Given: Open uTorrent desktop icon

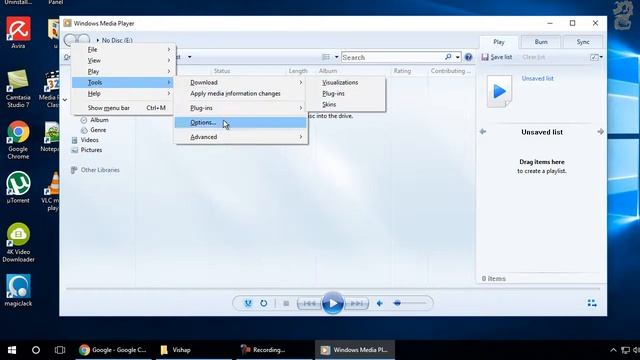Looking at the screenshot, I should (x=18, y=187).
